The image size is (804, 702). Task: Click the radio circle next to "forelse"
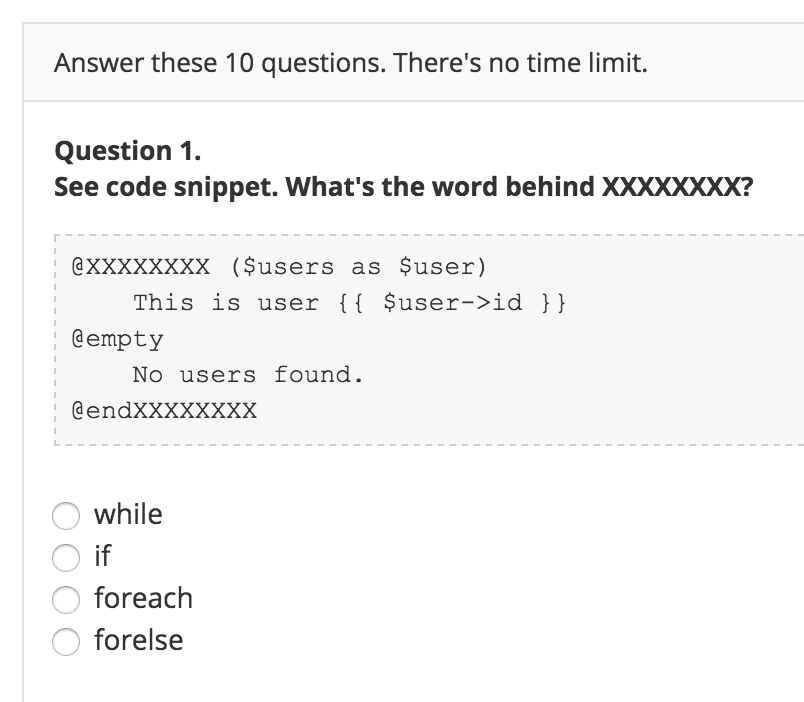(x=65, y=641)
